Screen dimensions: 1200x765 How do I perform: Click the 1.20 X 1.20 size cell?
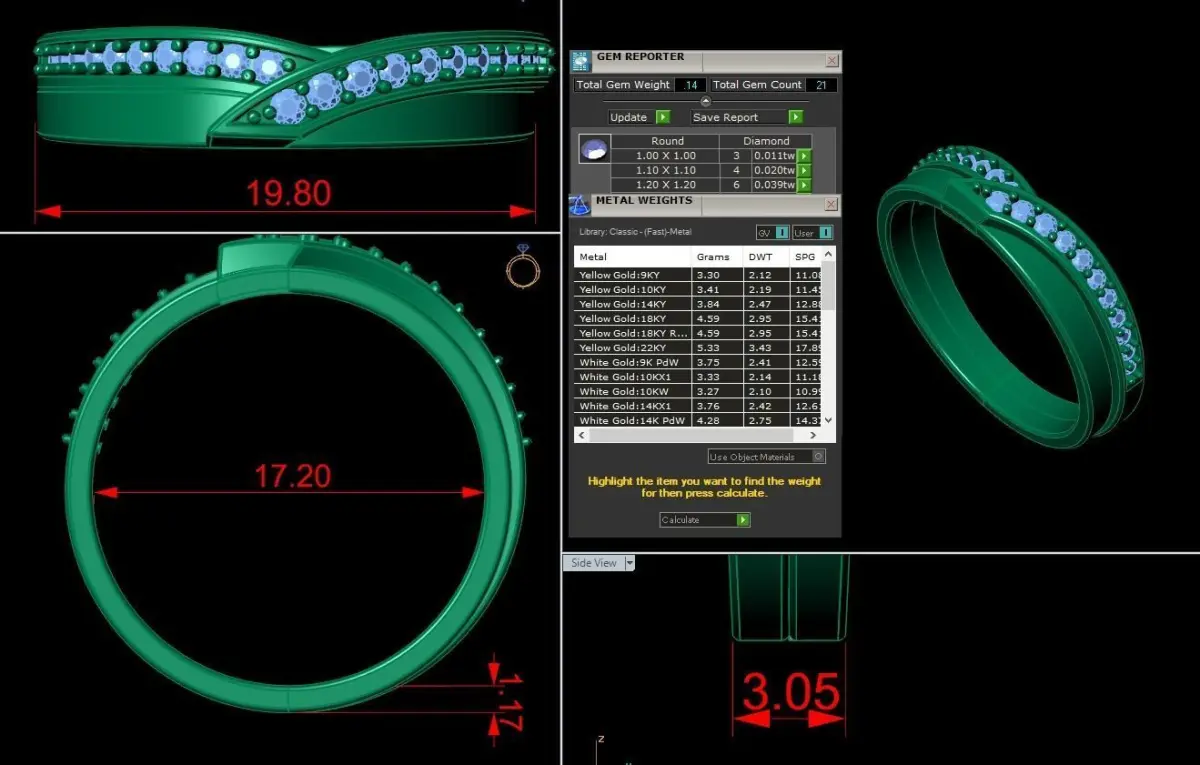tap(666, 185)
